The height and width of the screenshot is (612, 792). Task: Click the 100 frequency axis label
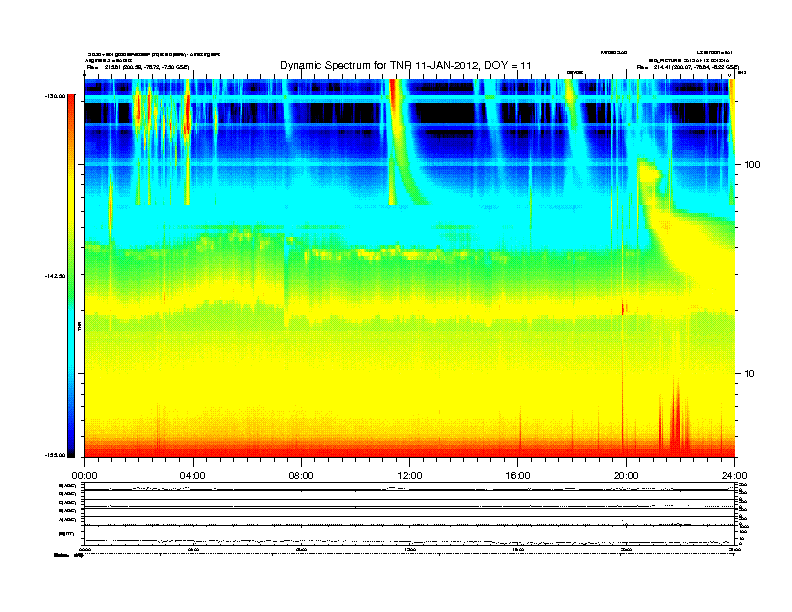tap(752, 165)
